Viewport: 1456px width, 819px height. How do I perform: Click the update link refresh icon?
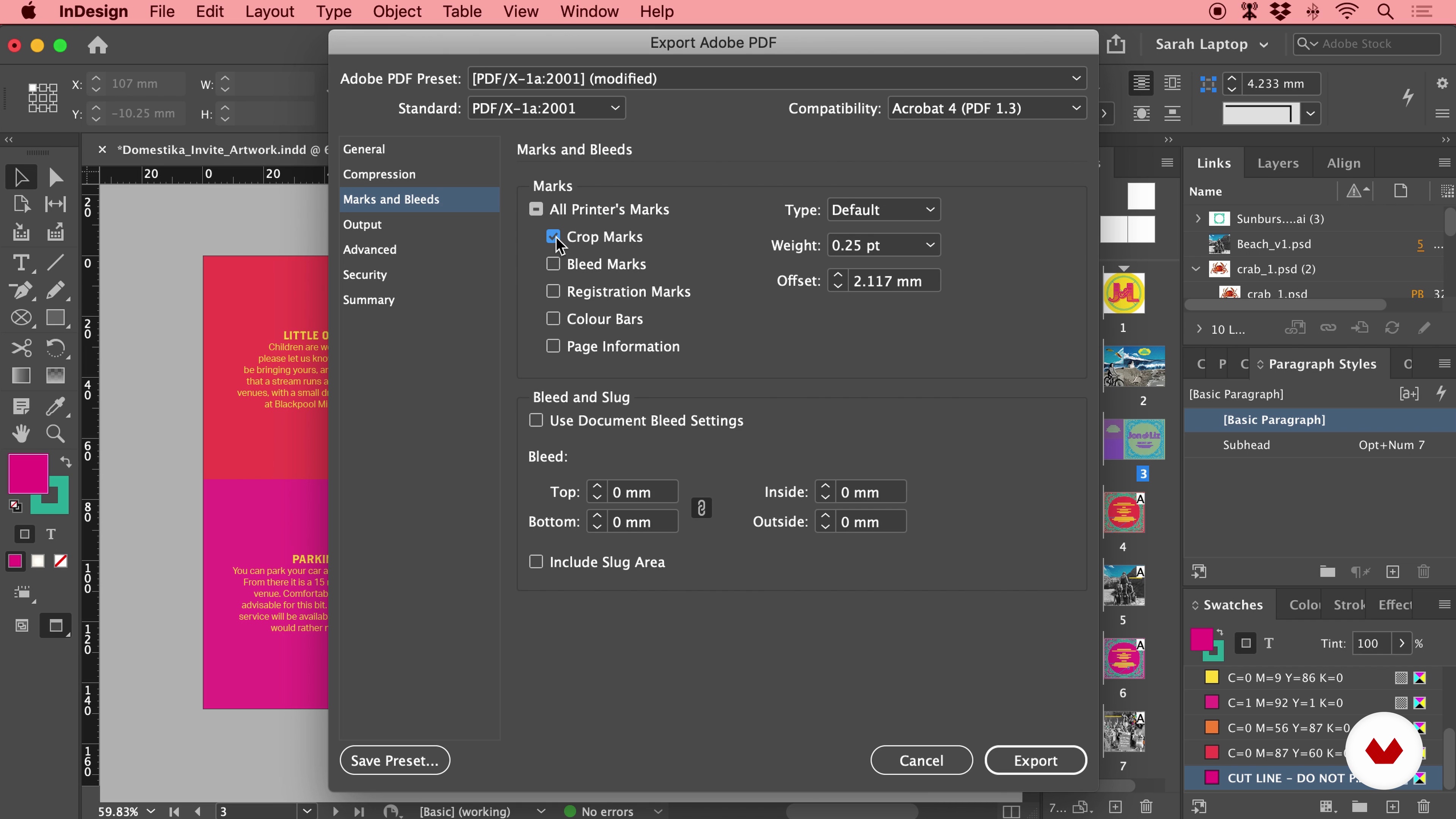pyautogui.click(x=1392, y=328)
